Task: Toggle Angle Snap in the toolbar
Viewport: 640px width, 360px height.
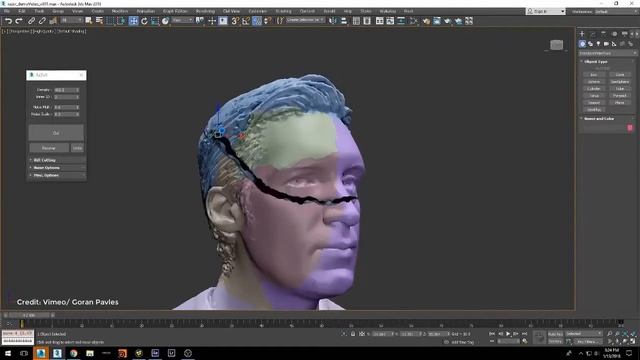Action: (x=246, y=21)
